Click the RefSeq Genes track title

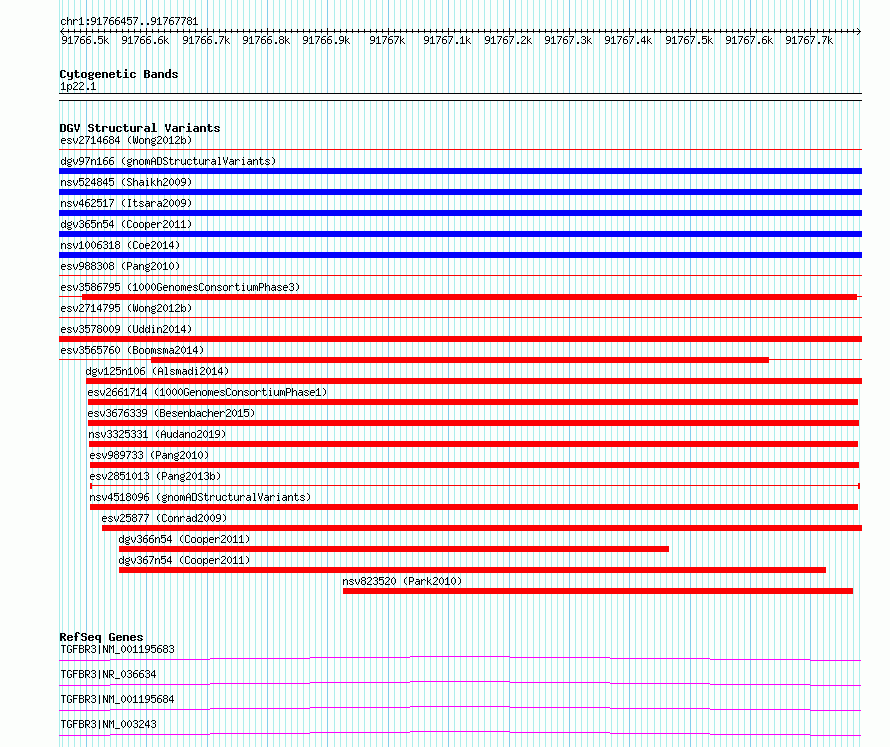(x=101, y=637)
